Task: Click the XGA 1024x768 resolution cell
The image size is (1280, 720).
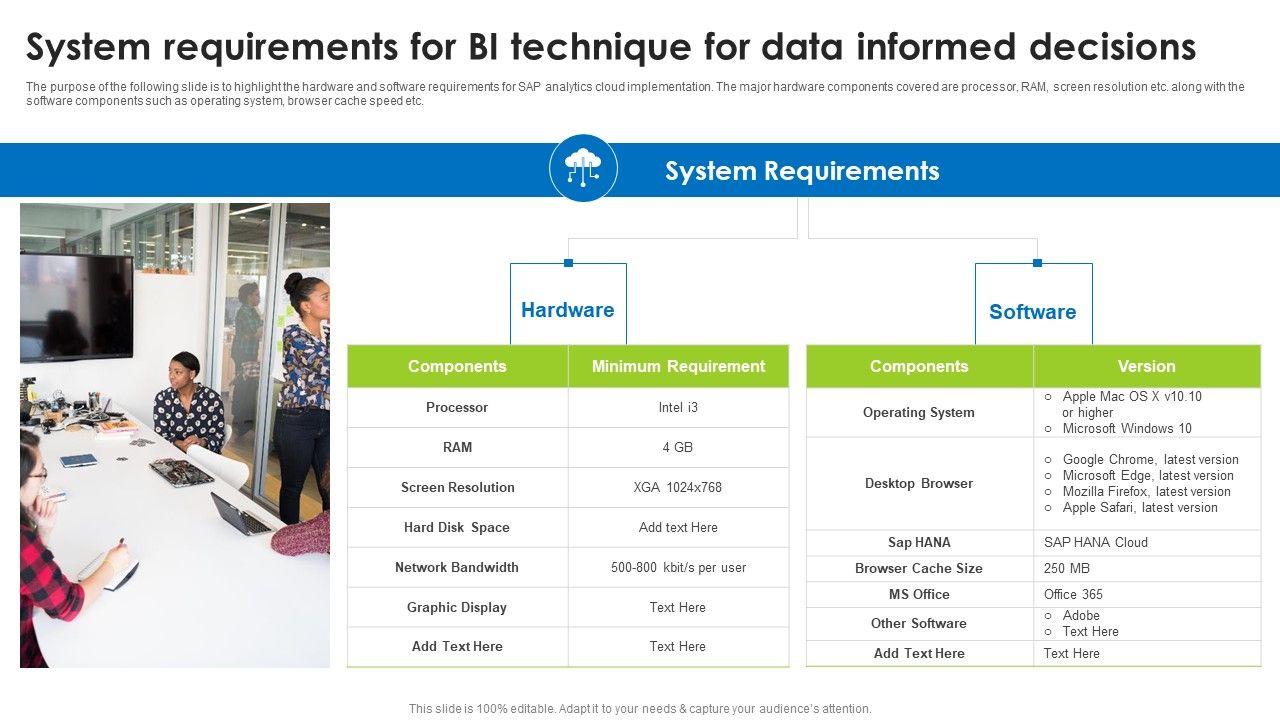Action: (678, 487)
